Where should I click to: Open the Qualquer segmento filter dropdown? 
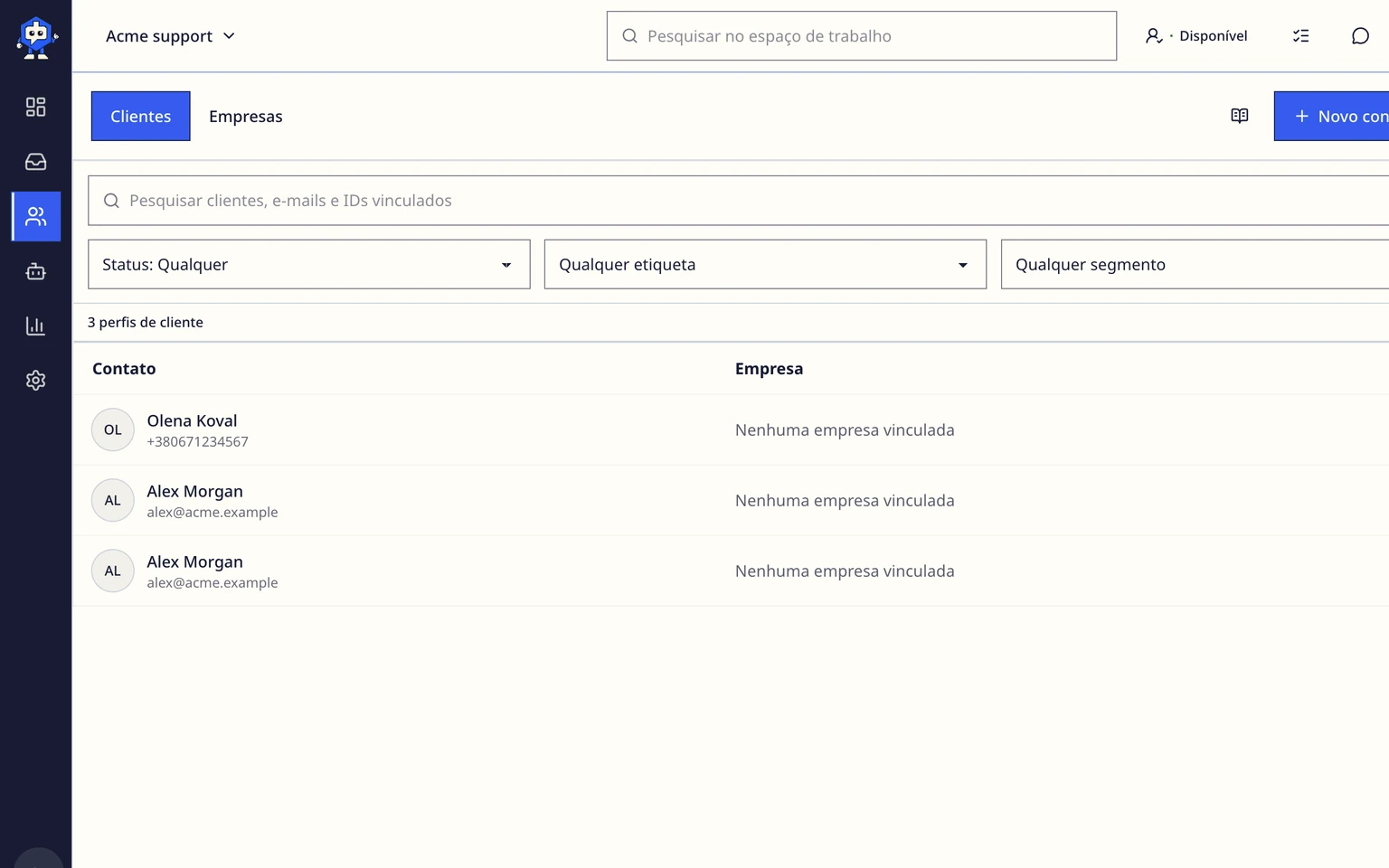[x=1195, y=264]
